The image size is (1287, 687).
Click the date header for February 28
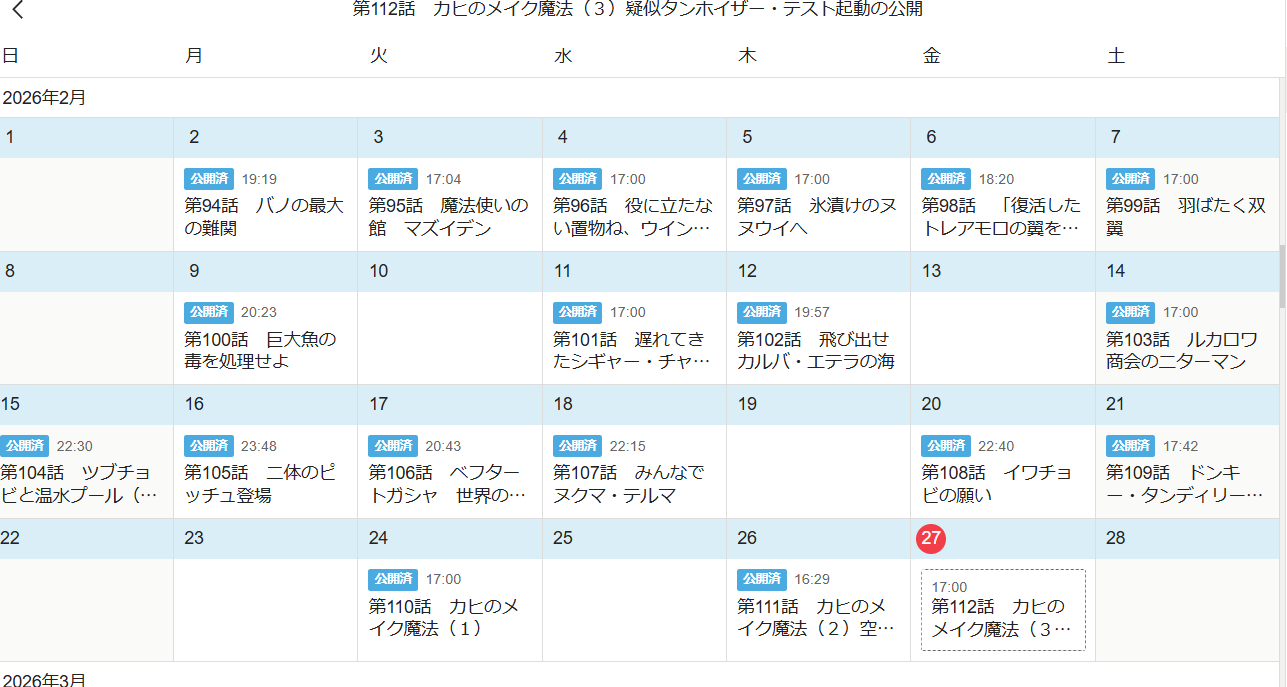pyautogui.click(x=1116, y=538)
